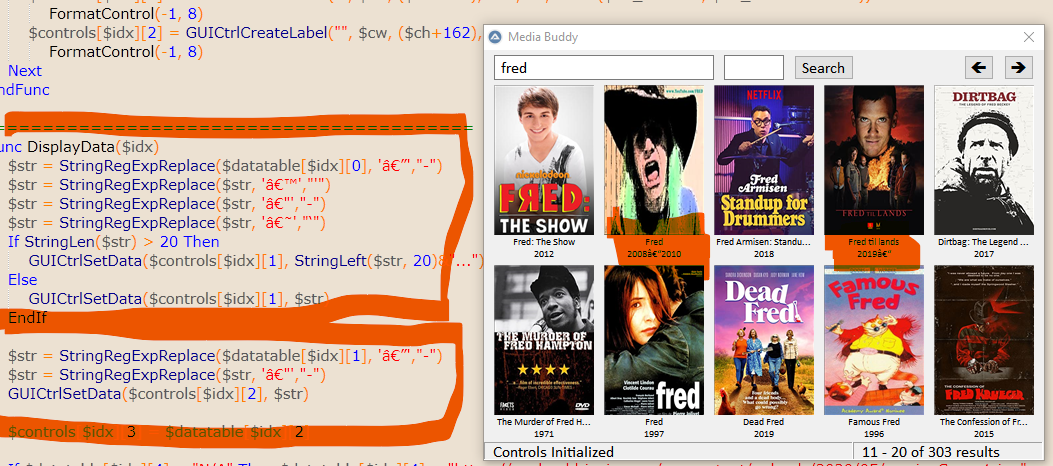
Task: Click the 'EndIf' line in code editor
Action: [x=28, y=318]
